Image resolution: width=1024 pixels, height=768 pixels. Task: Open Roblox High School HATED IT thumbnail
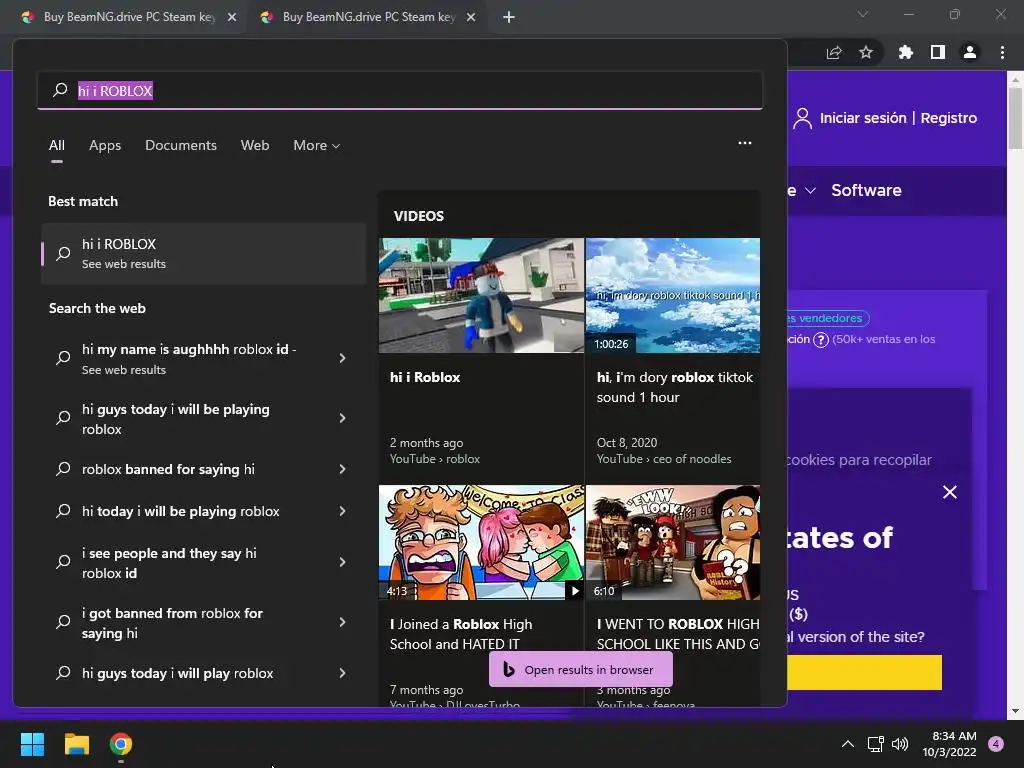point(481,542)
